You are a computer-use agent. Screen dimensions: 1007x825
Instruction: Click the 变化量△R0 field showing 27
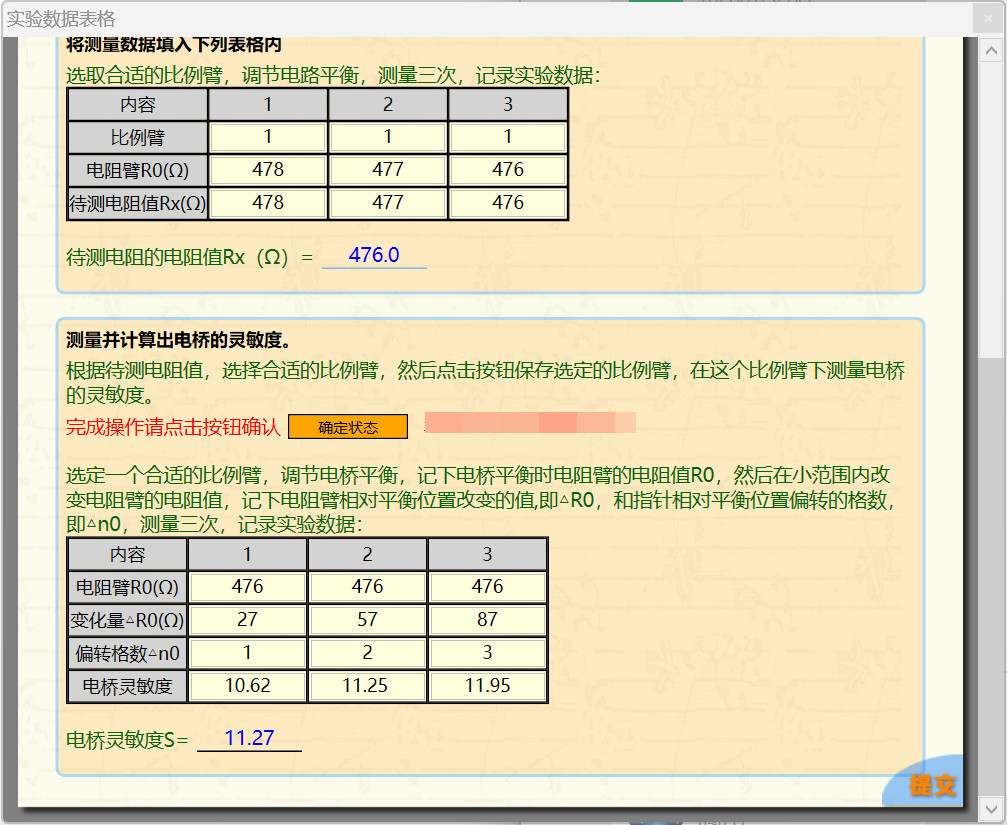pos(247,620)
